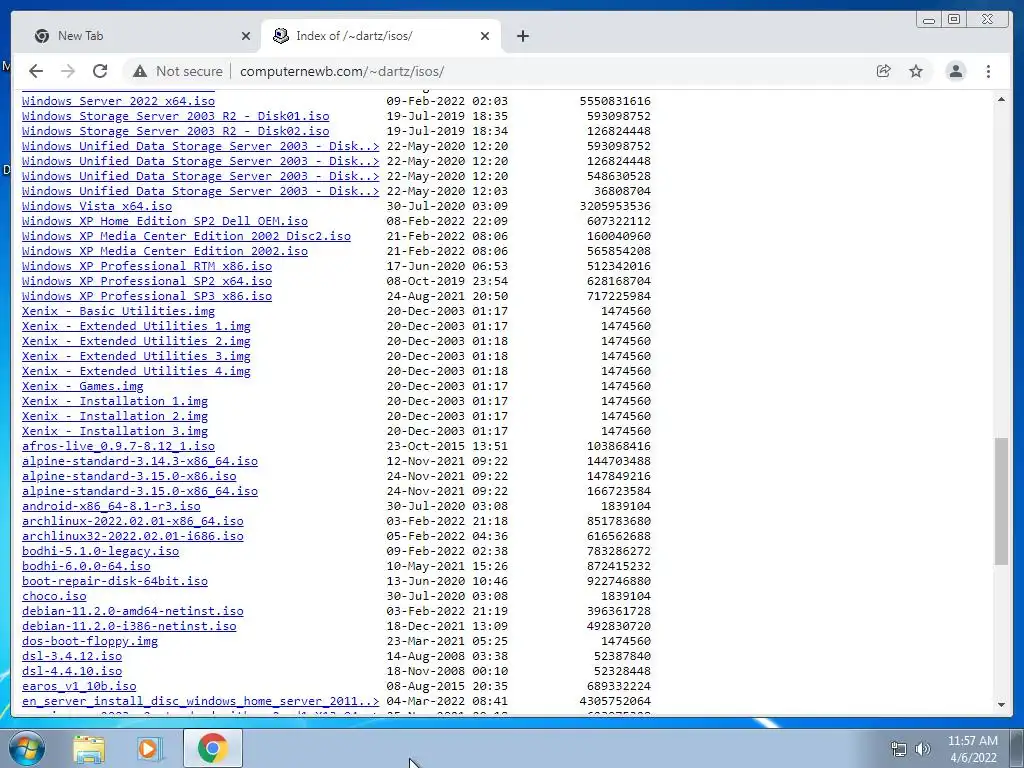View the Not secure site warning
The height and width of the screenshot is (768, 1024).
pos(177,71)
